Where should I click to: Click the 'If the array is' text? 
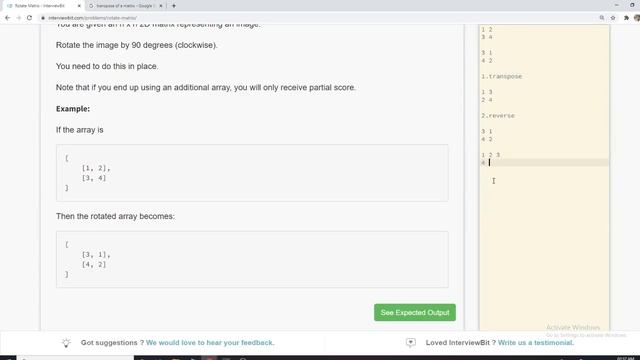click(x=80, y=130)
